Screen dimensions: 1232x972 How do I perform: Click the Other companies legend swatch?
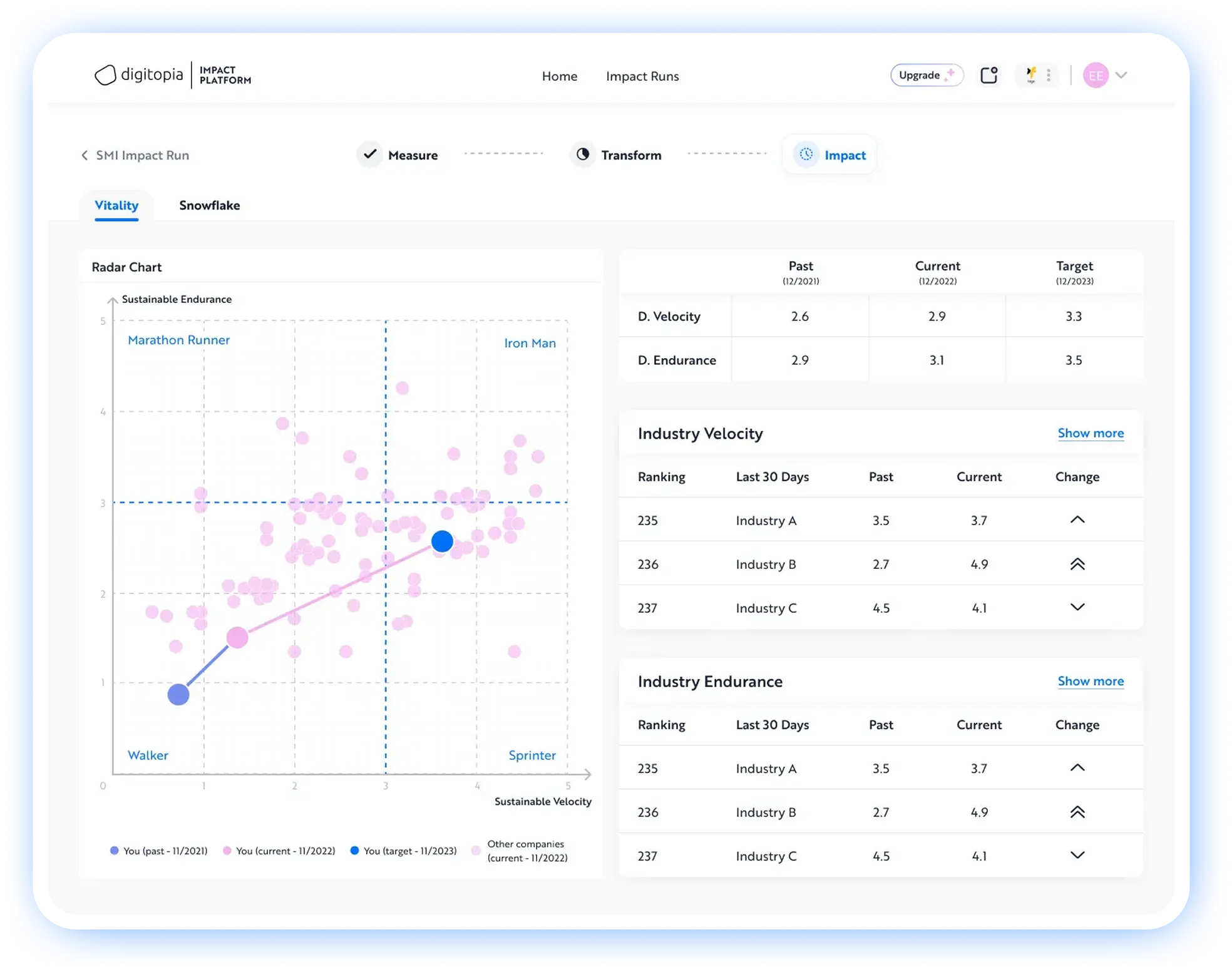(x=476, y=851)
